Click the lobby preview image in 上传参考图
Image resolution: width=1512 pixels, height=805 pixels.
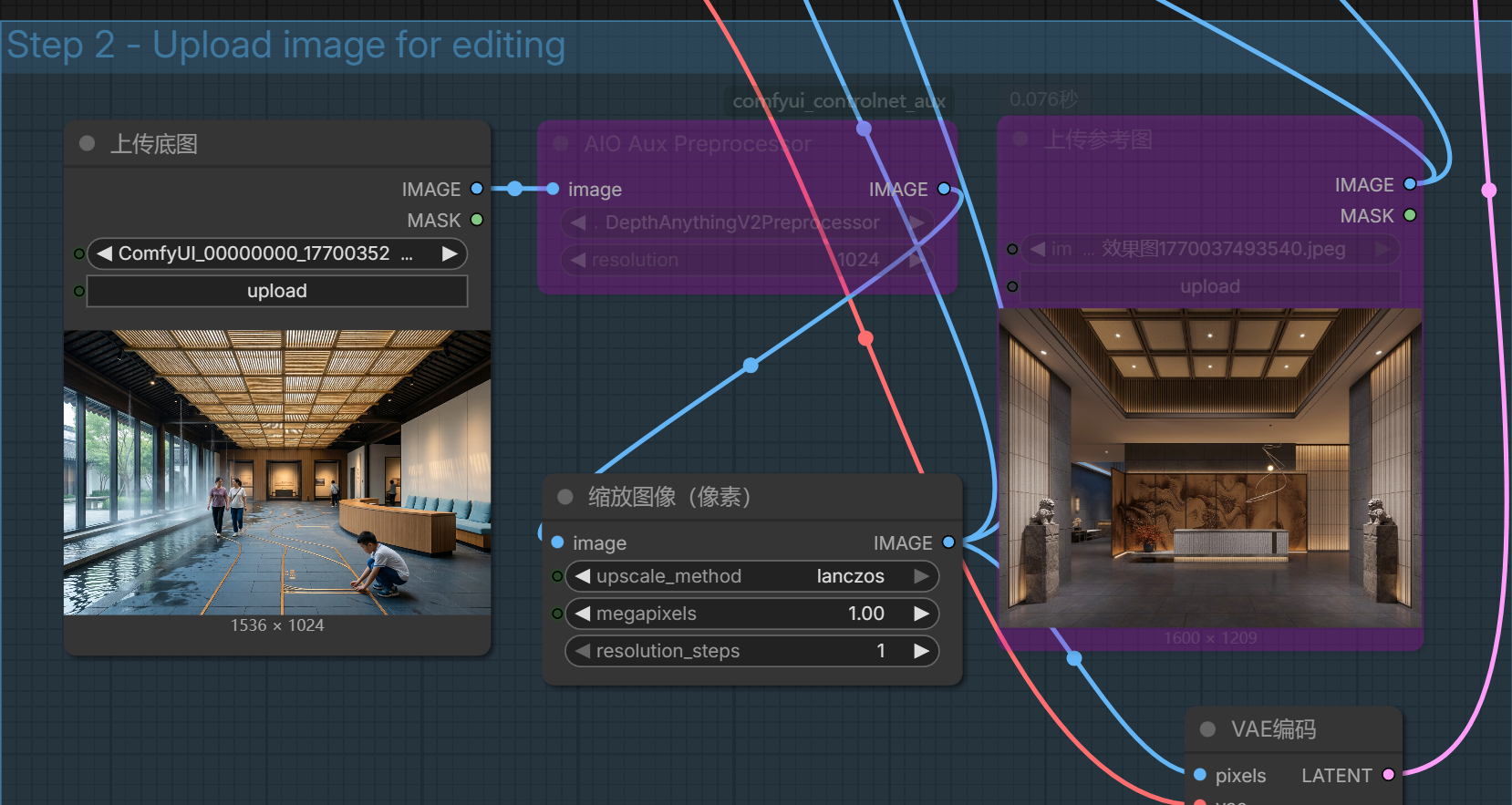coord(1210,468)
